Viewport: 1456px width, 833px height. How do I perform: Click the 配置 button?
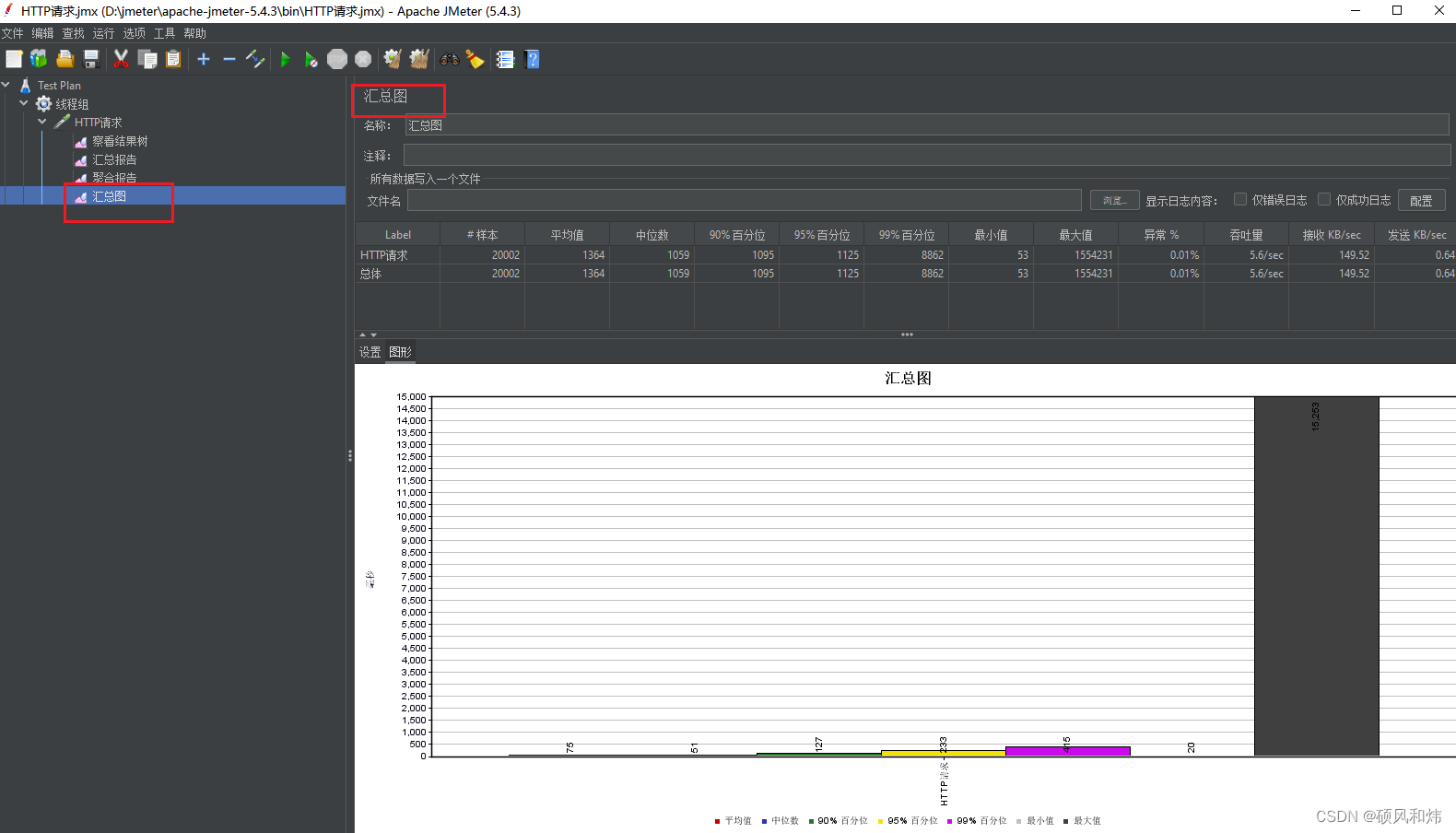(1421, 200)
